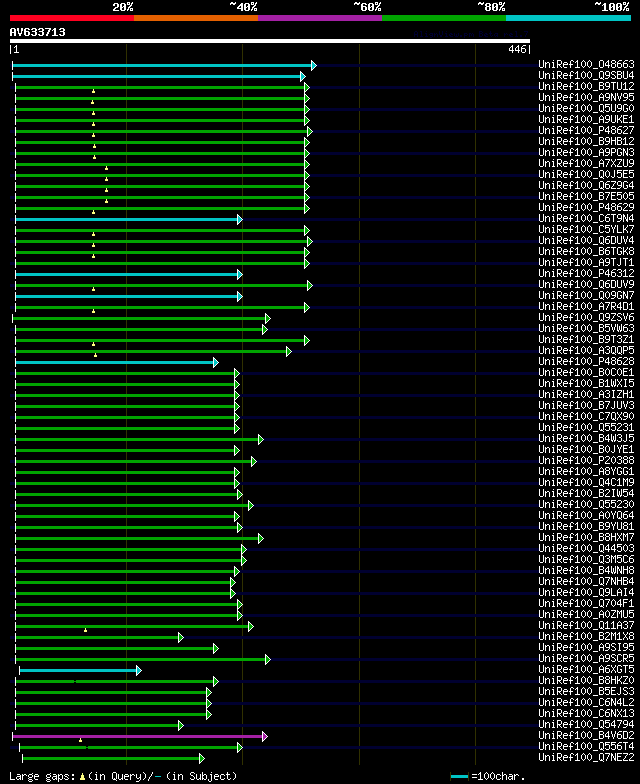640x784 pixels.
Task: Click yellow gap marker under the UniRef100_A3QQP5 bar
Action: point(96,355)
